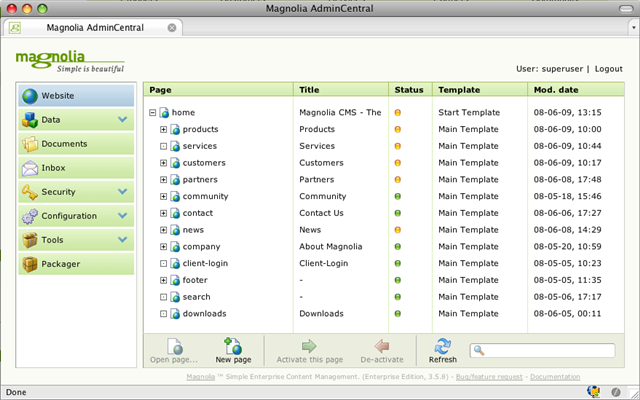Click the search magnifier icon
Viewport: 640px width, 400px height.
[x=479, y=351]
